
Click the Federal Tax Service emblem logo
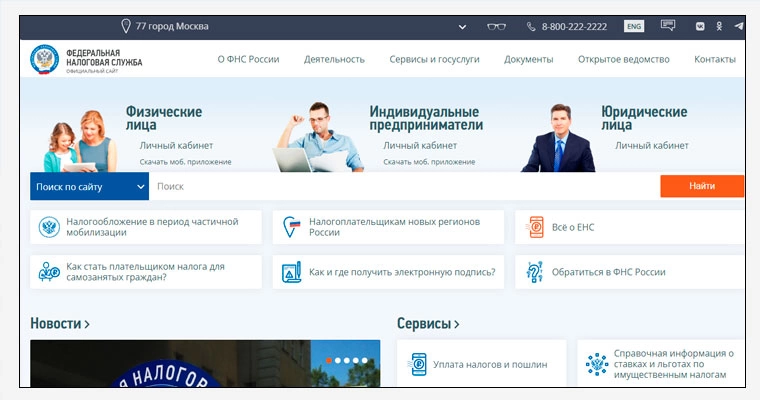pyautogui.click(x=44, y=59)
